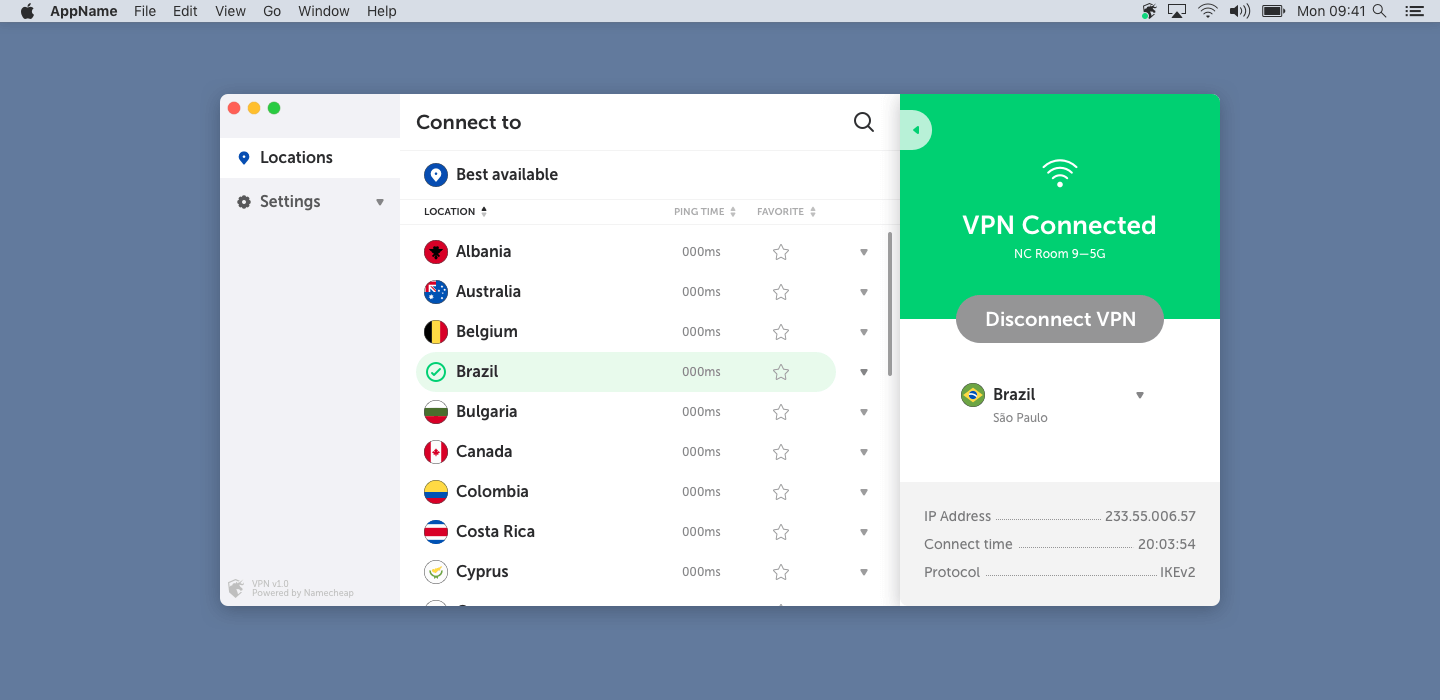
Task: Click the Disconnect VPN button
Action: click(x=1060, y=319)
